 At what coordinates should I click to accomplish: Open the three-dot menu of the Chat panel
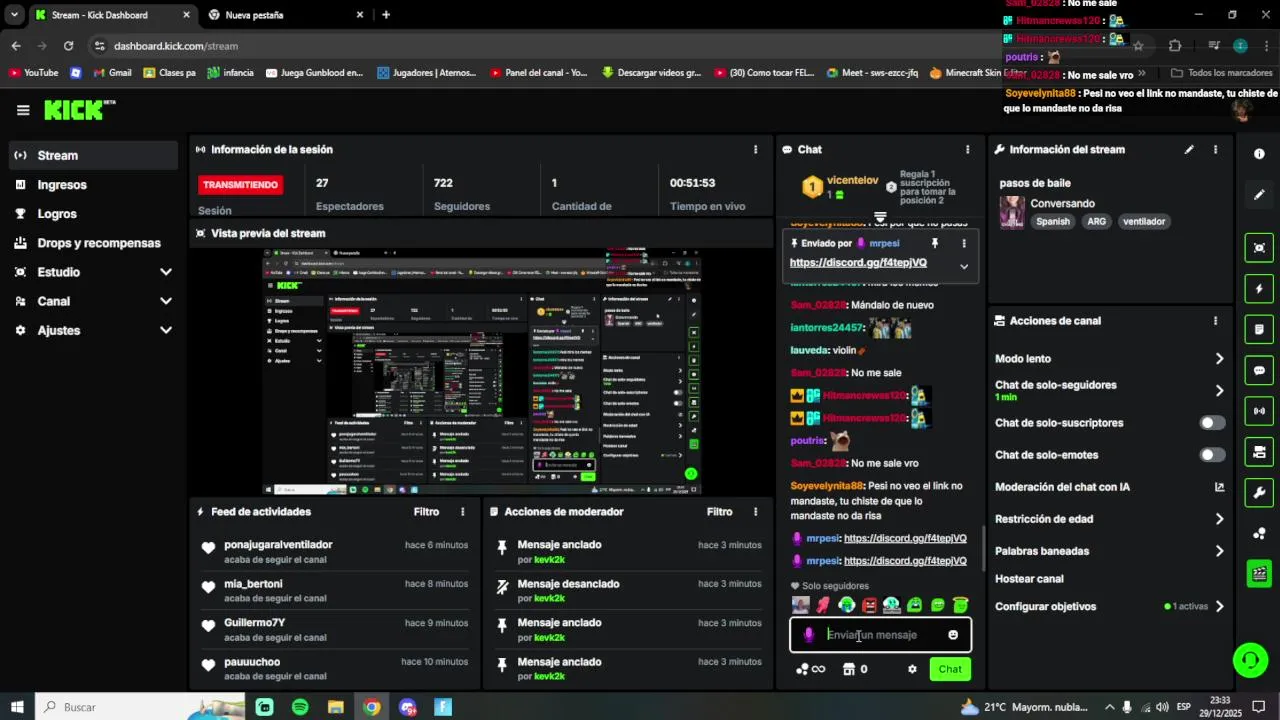[x=967, y=149]
